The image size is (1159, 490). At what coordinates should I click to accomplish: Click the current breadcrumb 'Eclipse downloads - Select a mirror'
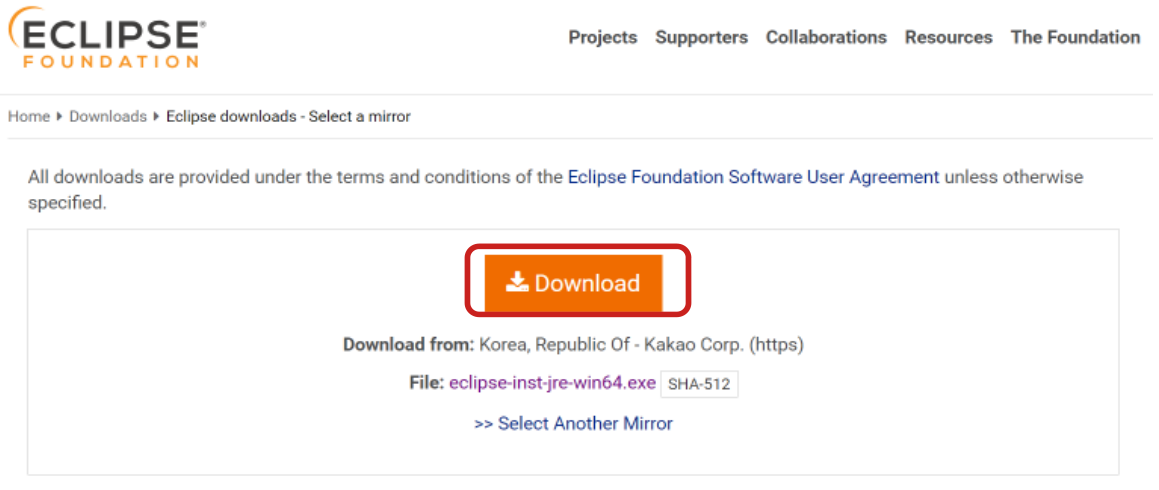288,117
